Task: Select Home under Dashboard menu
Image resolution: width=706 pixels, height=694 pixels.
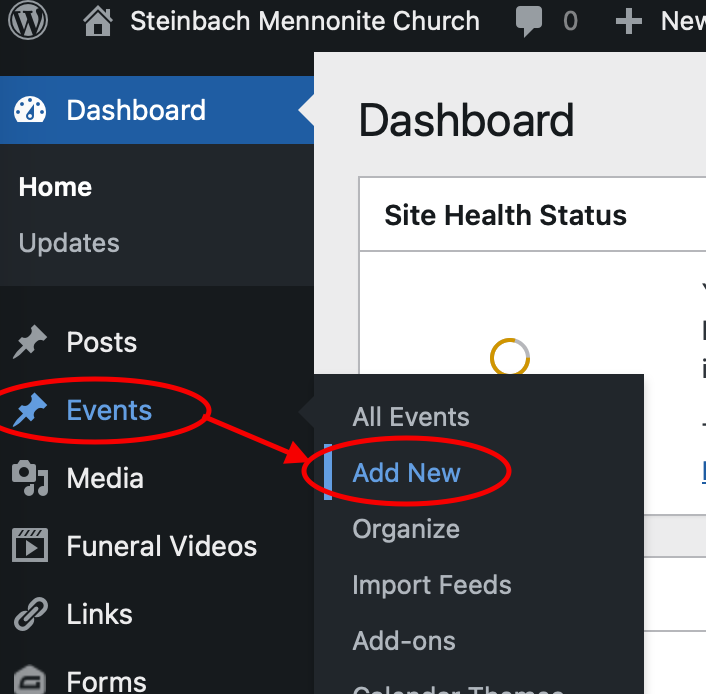Action: (x=55, y=186)
